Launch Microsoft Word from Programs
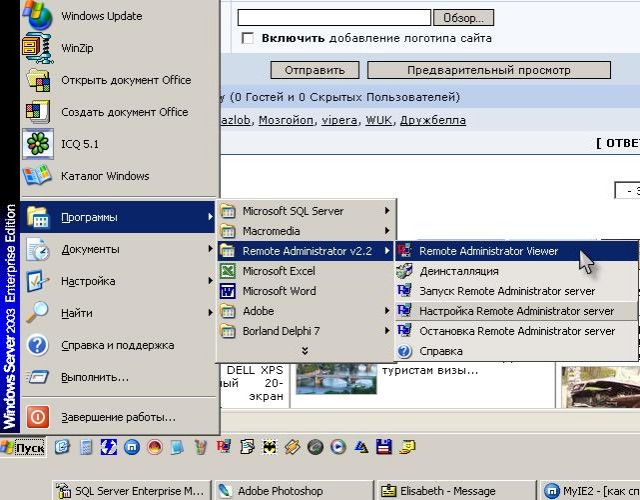This screenshot has width=640, height=500. pos(305,291)
